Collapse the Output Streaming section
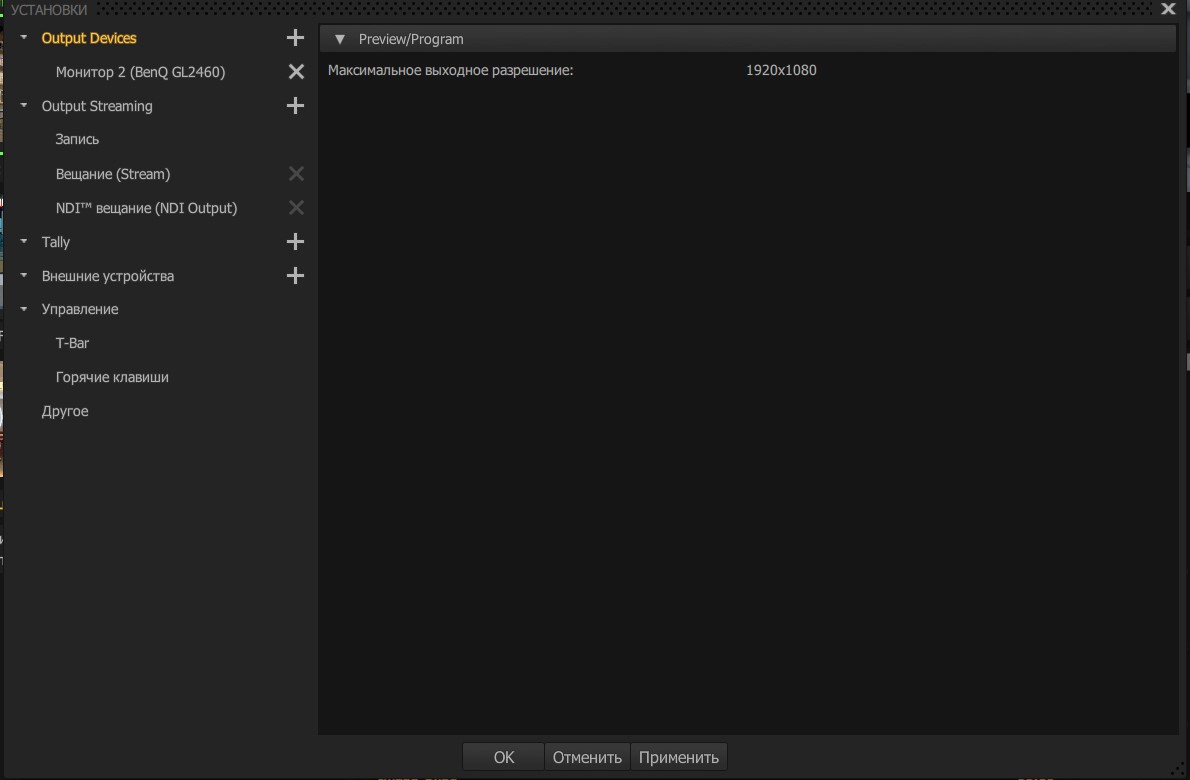The width and height of the screenshot is (1190, 780). pos(24,105)
